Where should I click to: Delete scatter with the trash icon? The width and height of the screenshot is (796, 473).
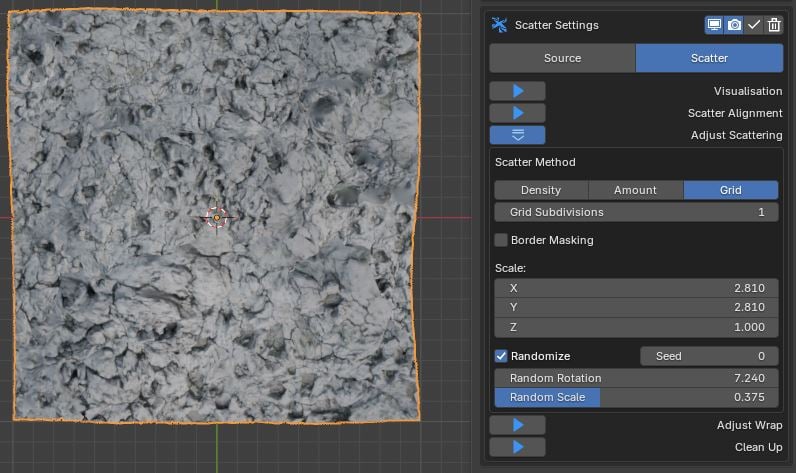(x=774, y=25)
